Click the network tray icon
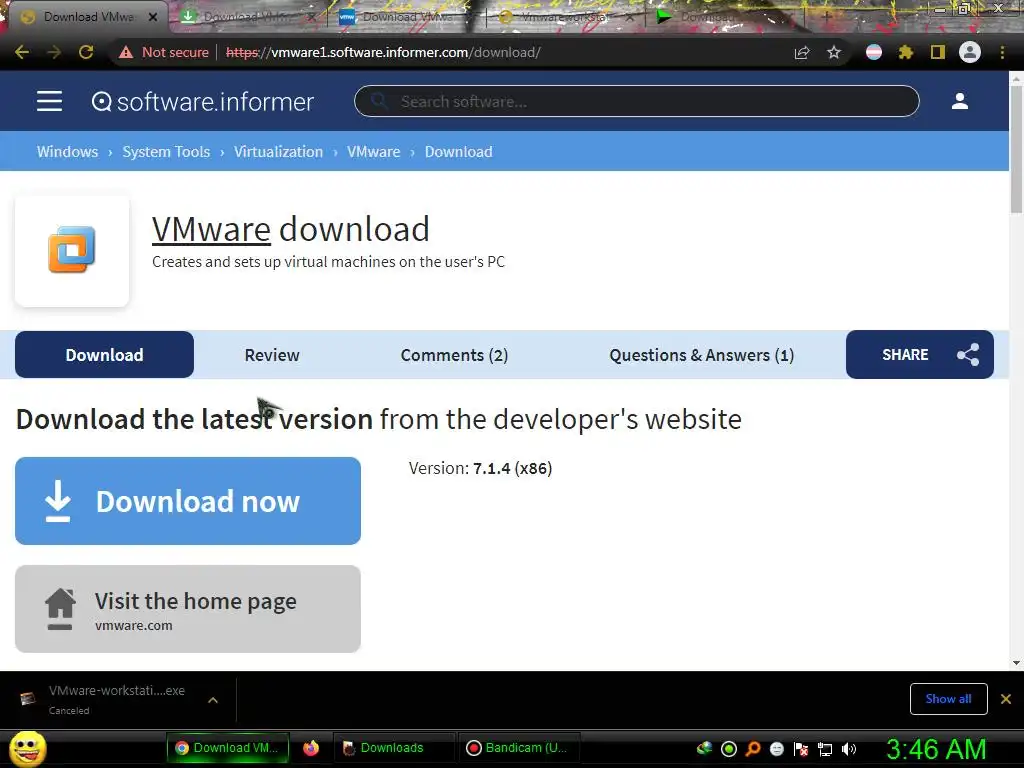 825,749
